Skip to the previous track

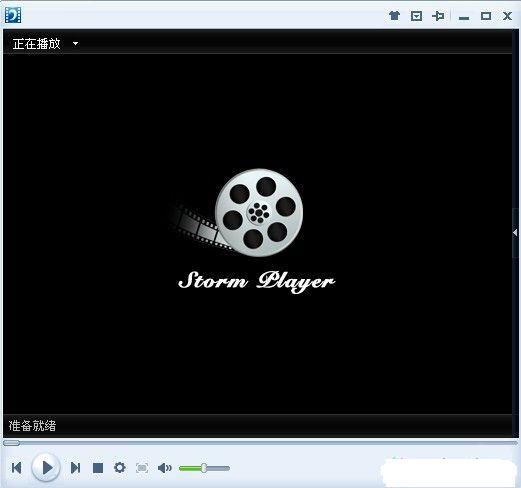(17, 468)
